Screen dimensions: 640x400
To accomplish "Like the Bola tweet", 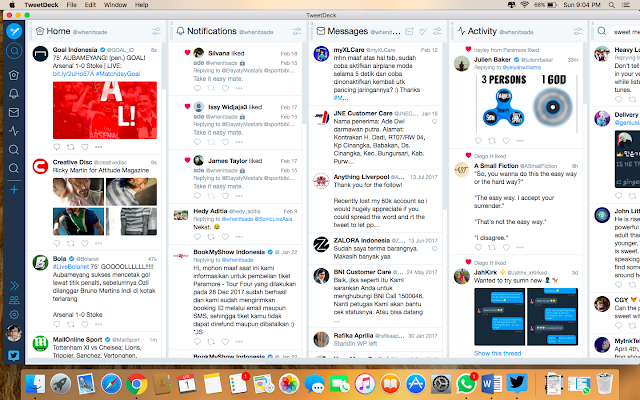I will click(x=84, y=324).
